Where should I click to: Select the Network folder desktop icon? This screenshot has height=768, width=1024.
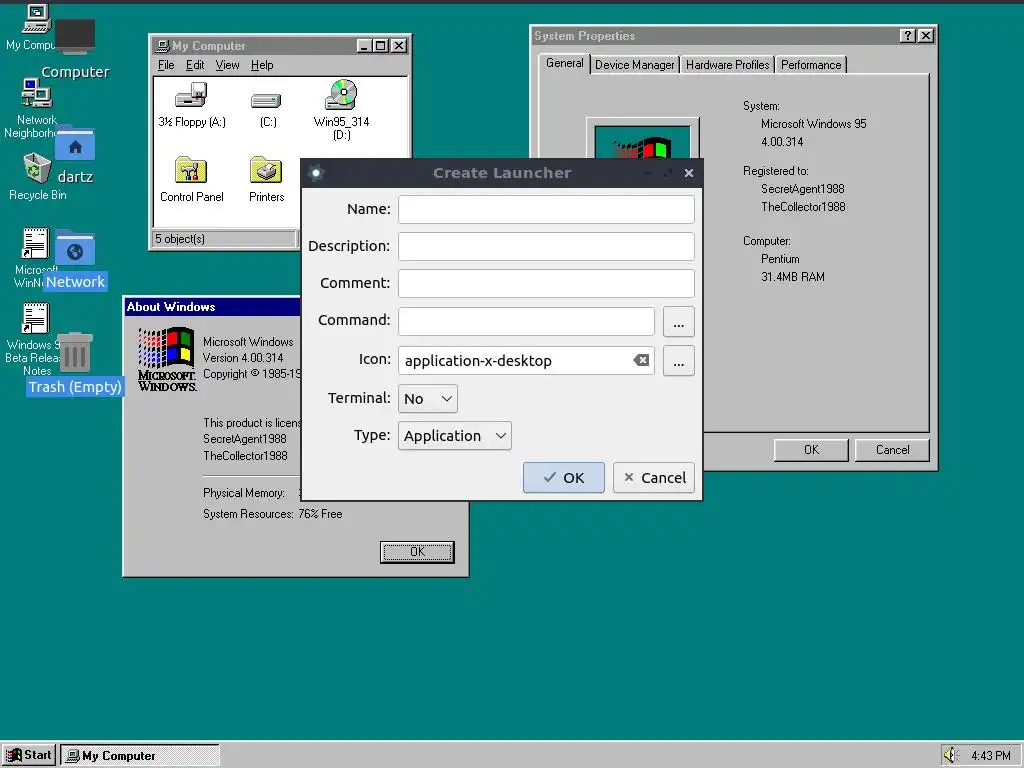coord(75,248)
